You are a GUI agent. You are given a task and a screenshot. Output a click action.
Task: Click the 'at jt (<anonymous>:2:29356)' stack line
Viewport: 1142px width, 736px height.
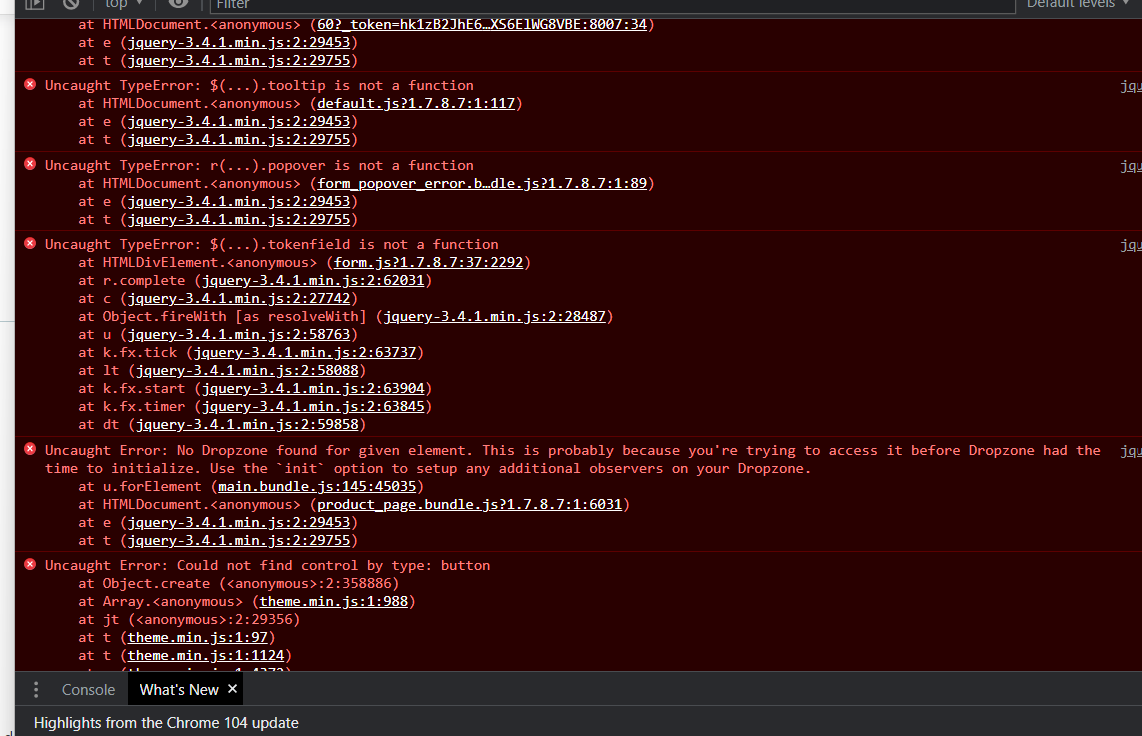pos(189,620)
